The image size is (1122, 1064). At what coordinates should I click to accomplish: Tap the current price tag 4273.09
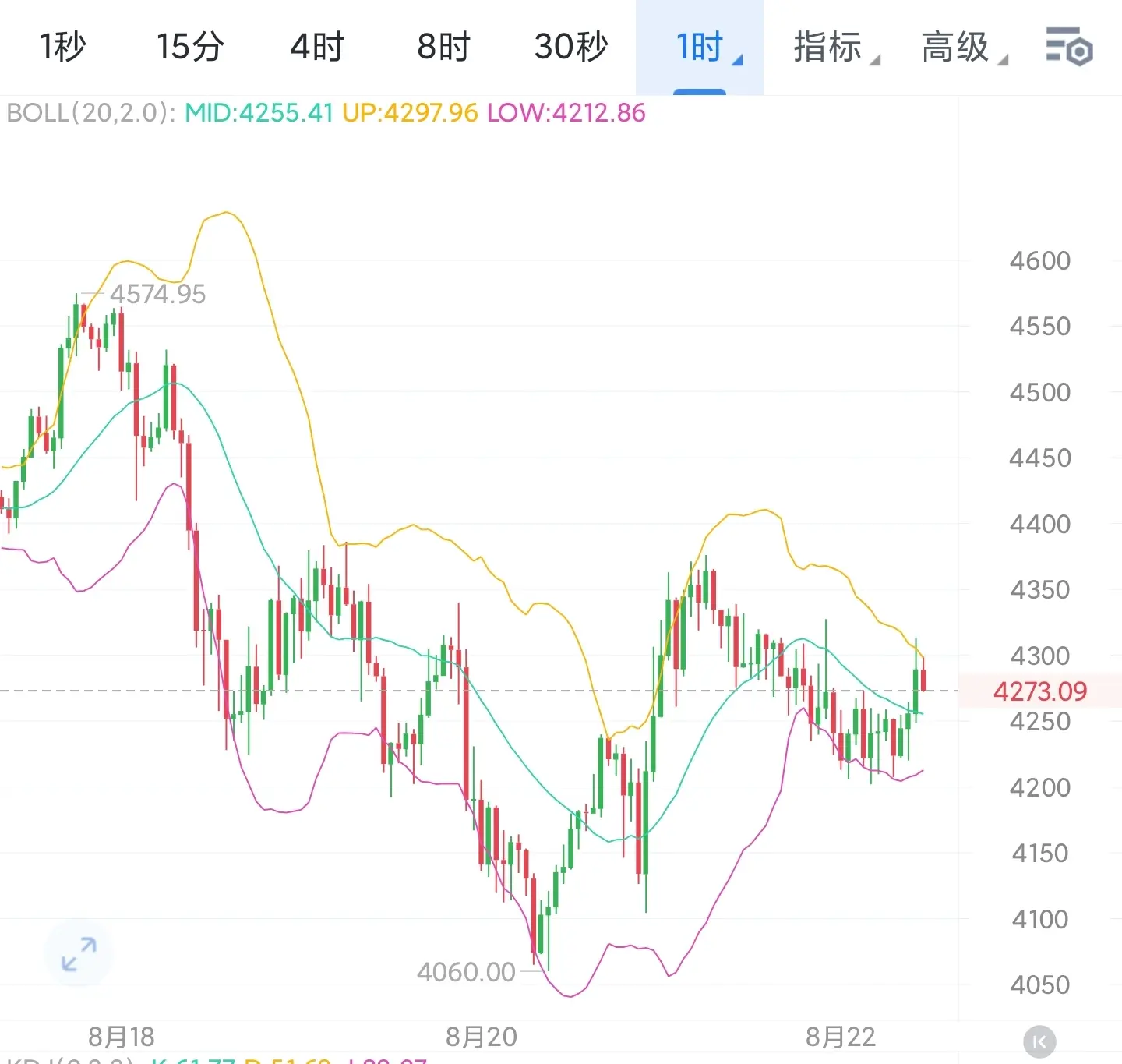pyautogui.click(x=1039, y=691)
